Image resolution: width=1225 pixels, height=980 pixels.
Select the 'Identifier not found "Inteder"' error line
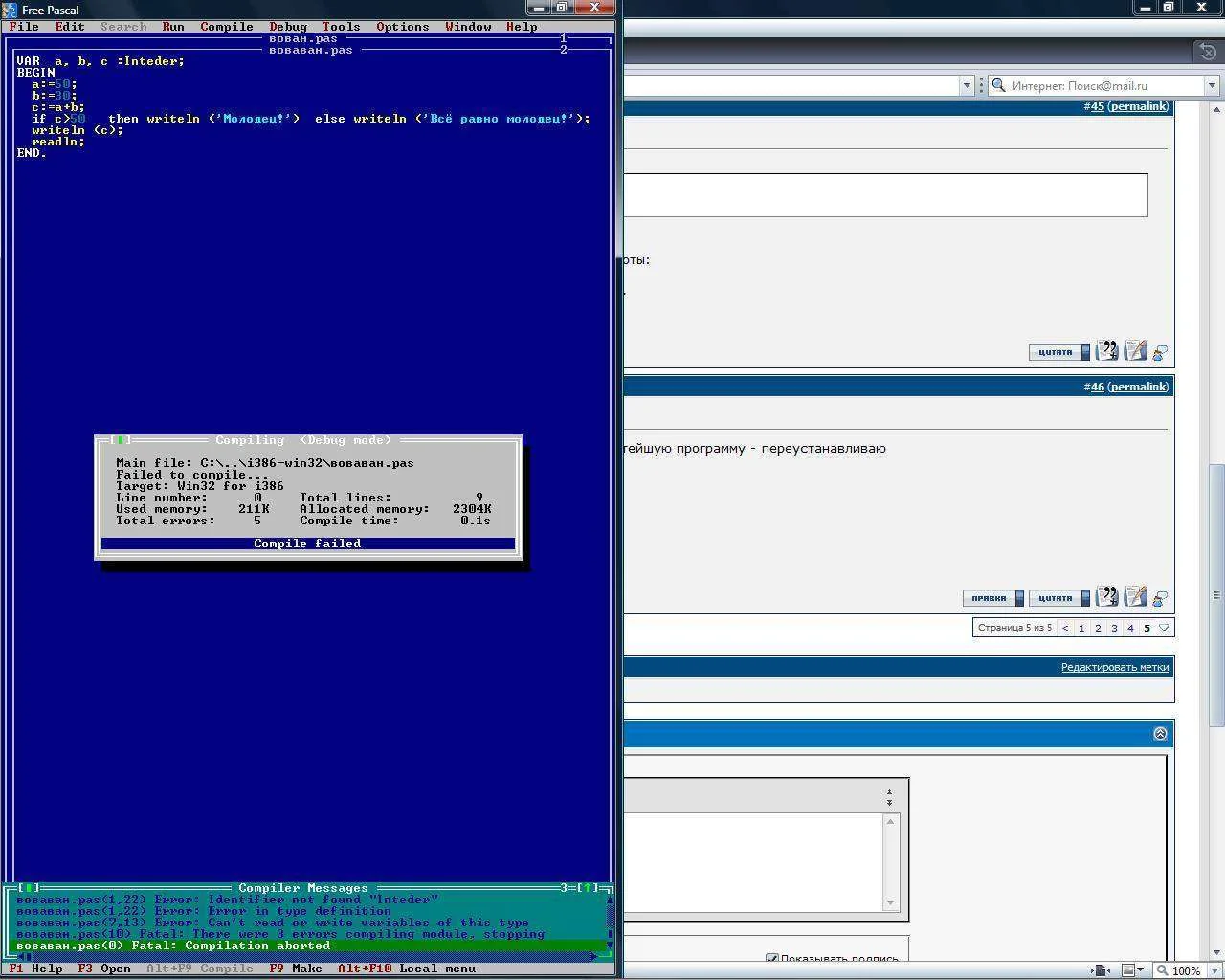pyautogui.click(x=227, y=900)
